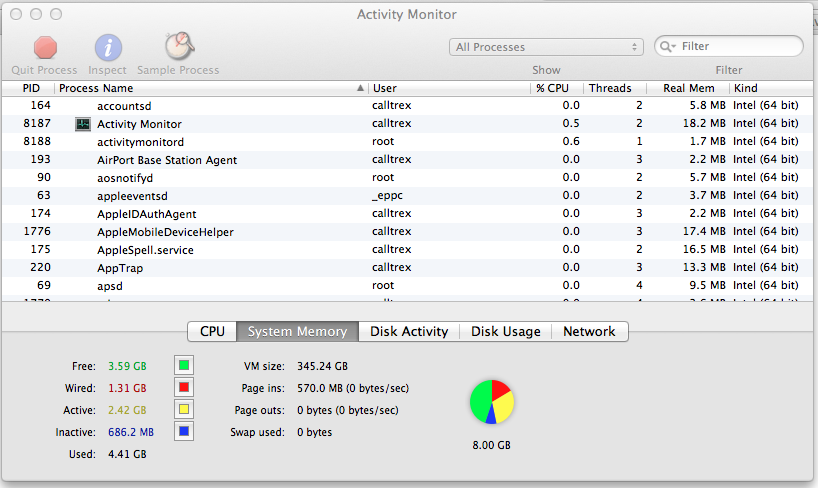This screenshot has height=488, width=818.
Task: Click the Page ins 570.0 MB value
Action: pyautogui.click(x=353, y=388)
